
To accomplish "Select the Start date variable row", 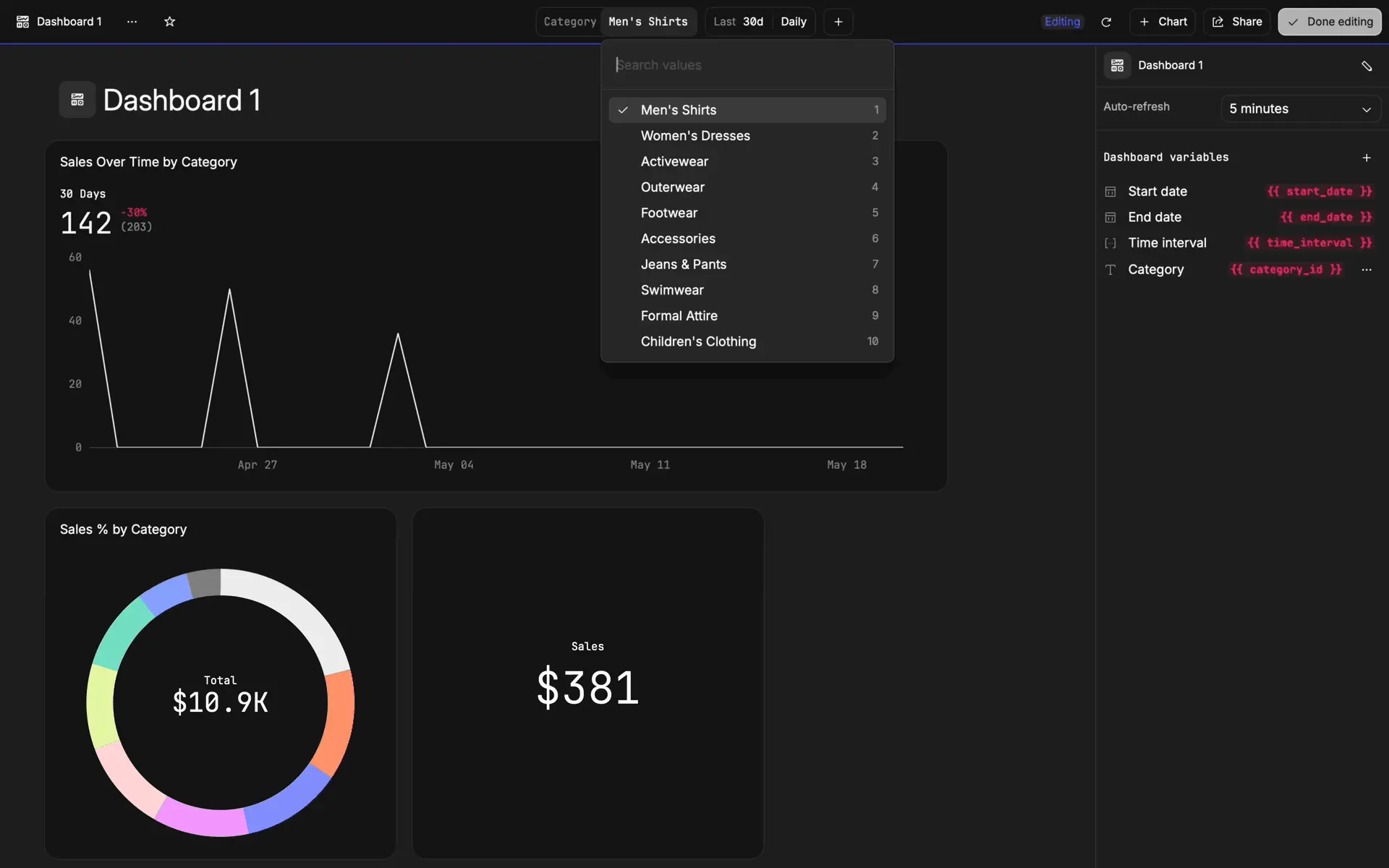I will pos(1157,192).
